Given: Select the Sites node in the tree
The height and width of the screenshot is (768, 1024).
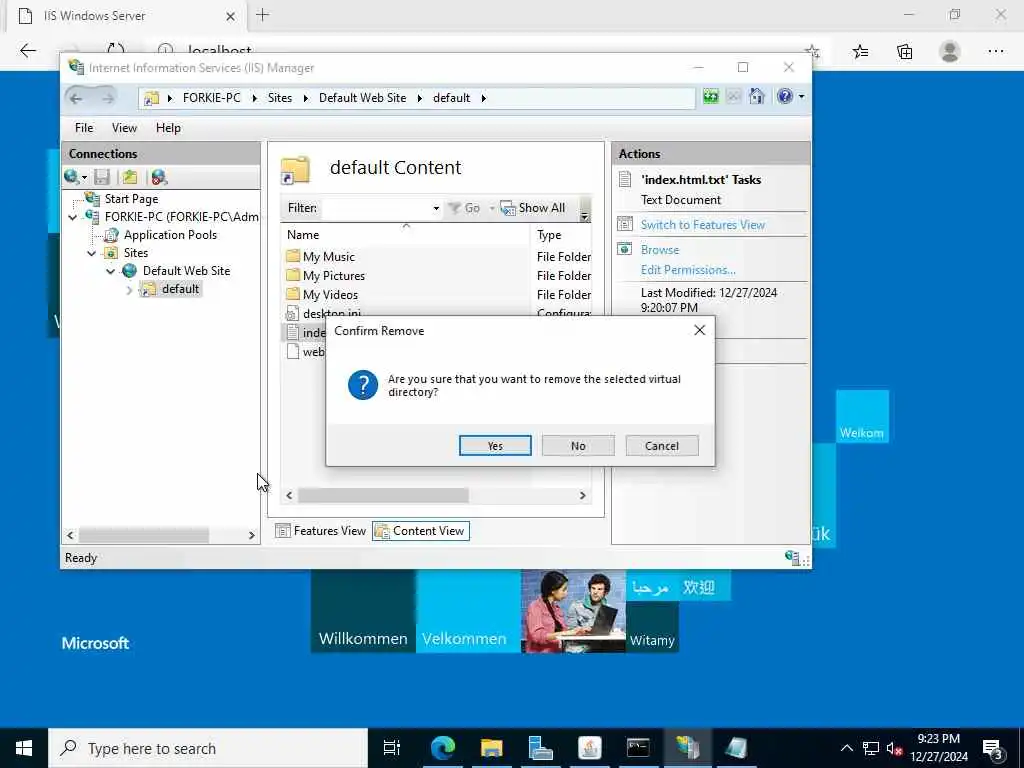Looking at the screenshot, I should tap(136, 253).
